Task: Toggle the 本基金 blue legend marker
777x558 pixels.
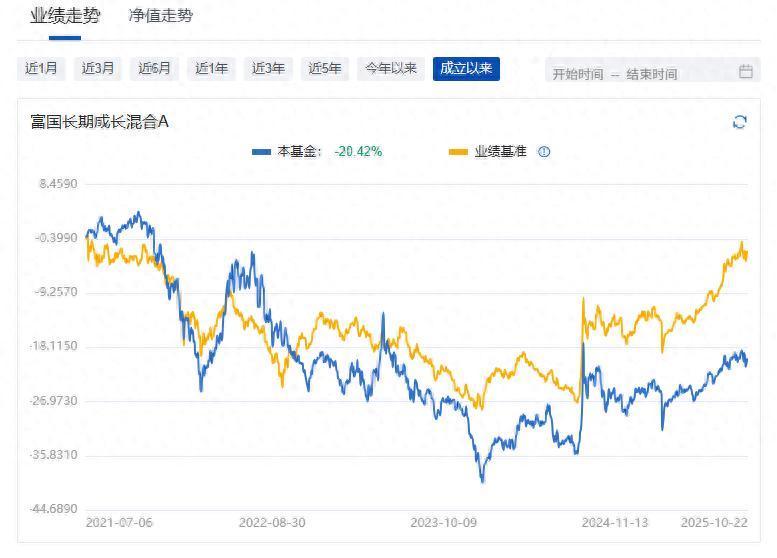Action: coord(262,152)
